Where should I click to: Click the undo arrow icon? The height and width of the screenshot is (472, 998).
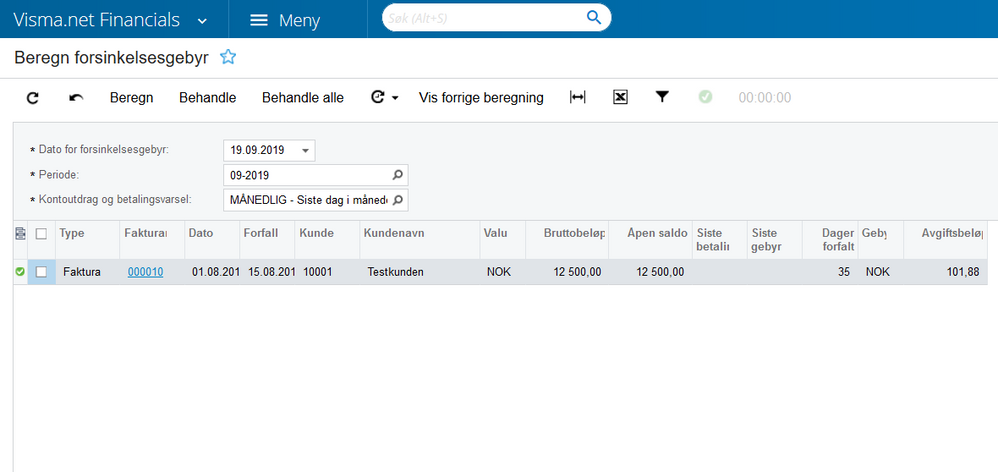(76, 98)
